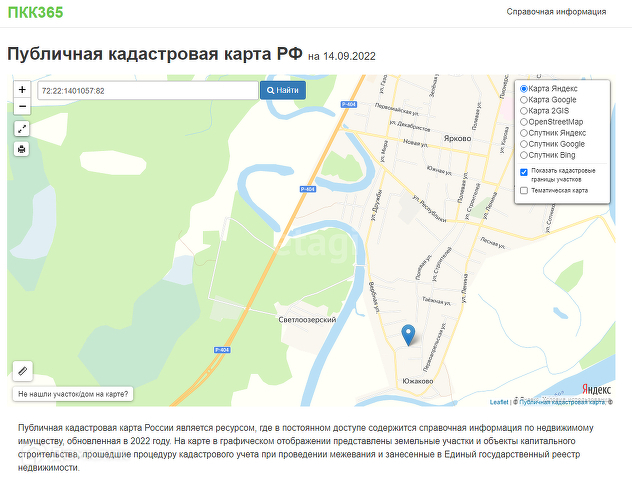Activate the ruler measurement tool
The height and width of the screenshot is (480, 632).
(23, 371)
